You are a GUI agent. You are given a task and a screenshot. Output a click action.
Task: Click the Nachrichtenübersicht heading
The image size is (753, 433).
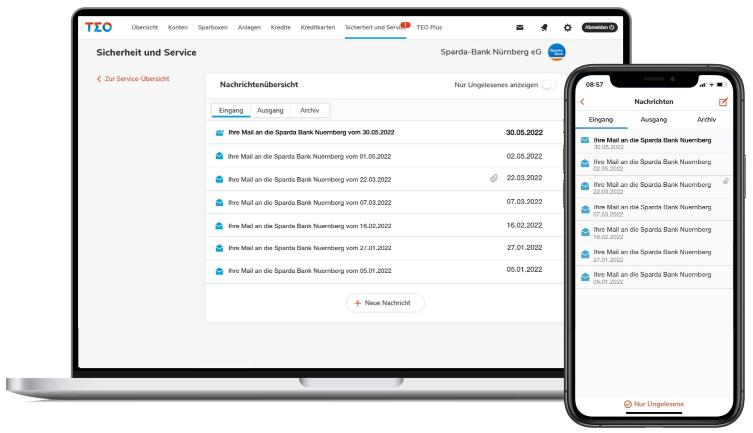(259, 84)
